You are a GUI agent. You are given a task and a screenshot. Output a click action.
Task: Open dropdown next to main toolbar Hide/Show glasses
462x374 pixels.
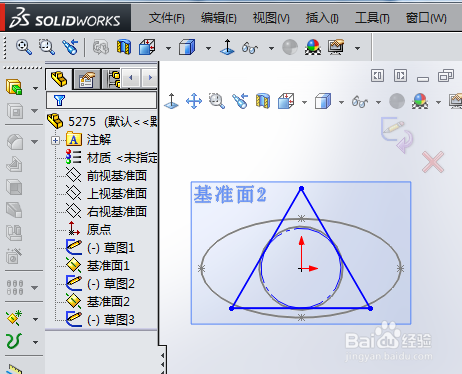[x=271, y=48]
